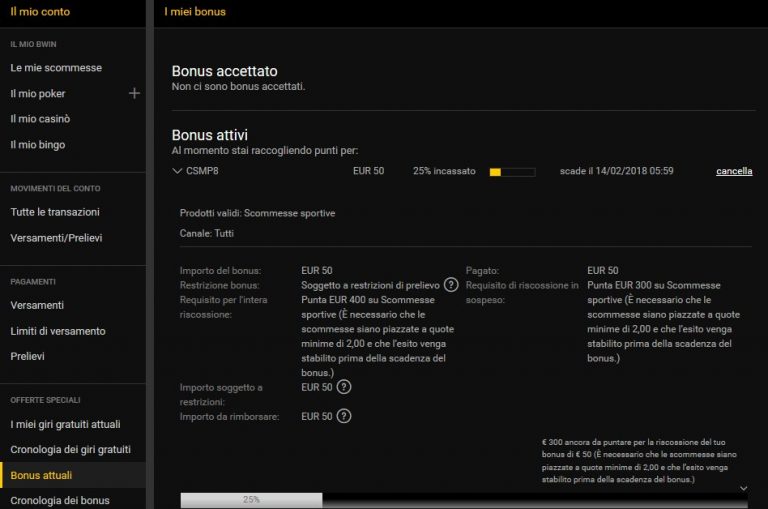This screenshot has height=509, width=768.
Task: Click the cancella link for CSMP8 bonus
Action: click(x=734, y=171)
